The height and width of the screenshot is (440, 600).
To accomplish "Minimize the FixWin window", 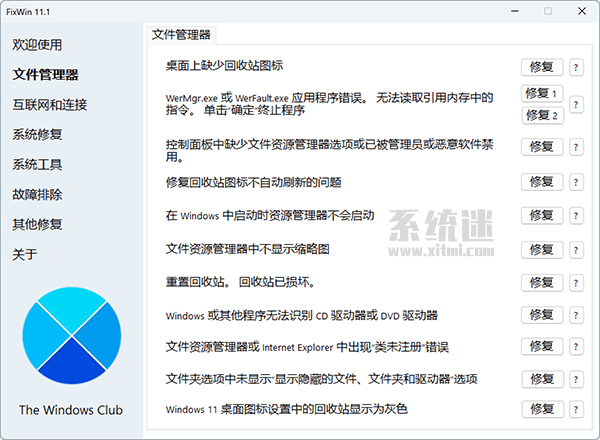I will click(x=515, y=11).
